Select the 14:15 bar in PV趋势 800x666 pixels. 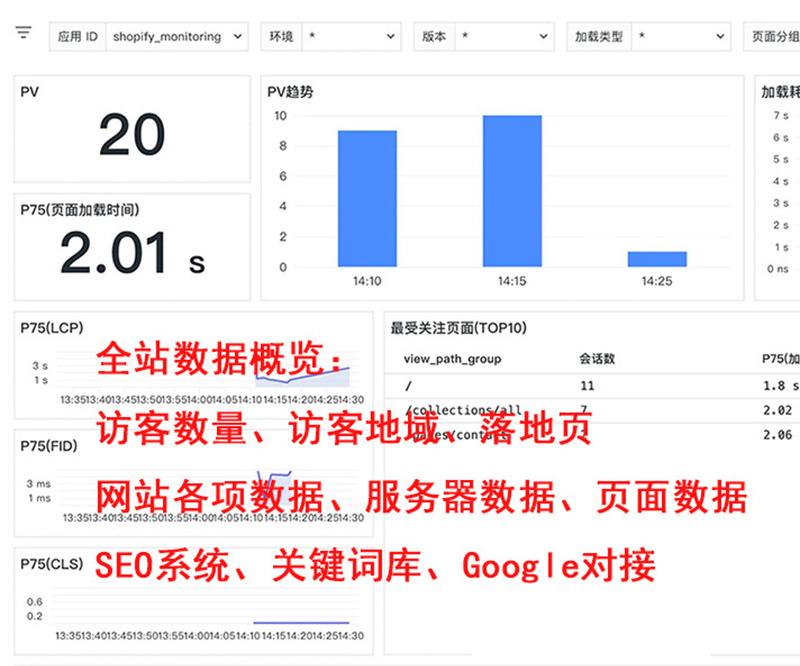[x=512, y=191]
